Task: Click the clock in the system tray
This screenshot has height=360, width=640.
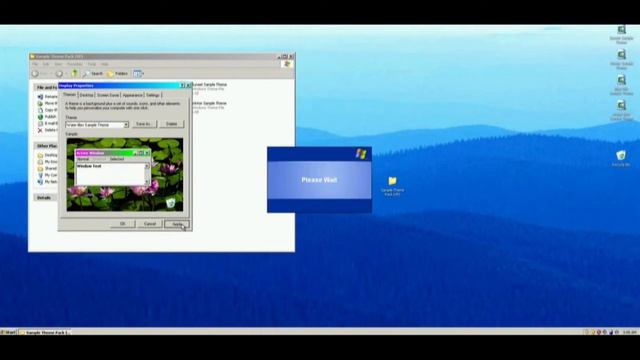Action: point(630,332)
